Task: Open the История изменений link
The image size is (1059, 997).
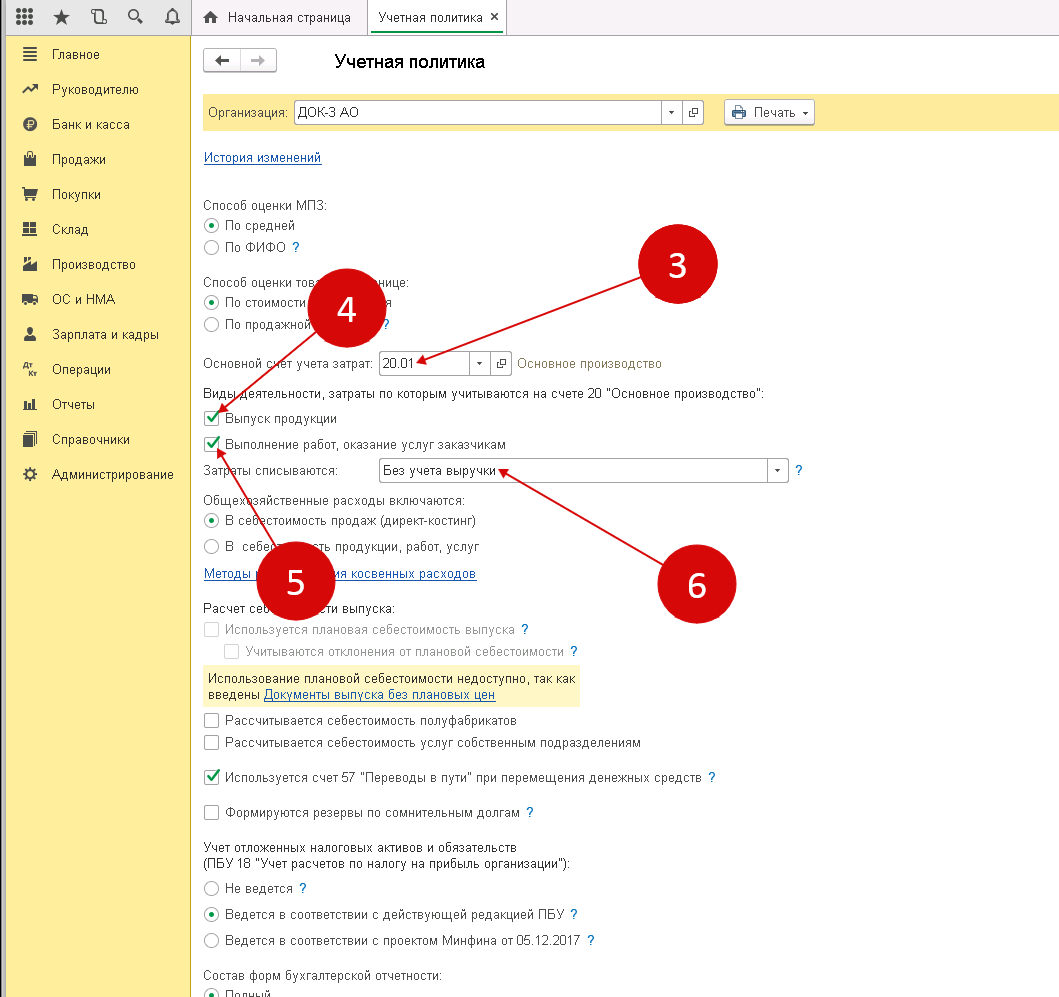Action: point(263,158)
